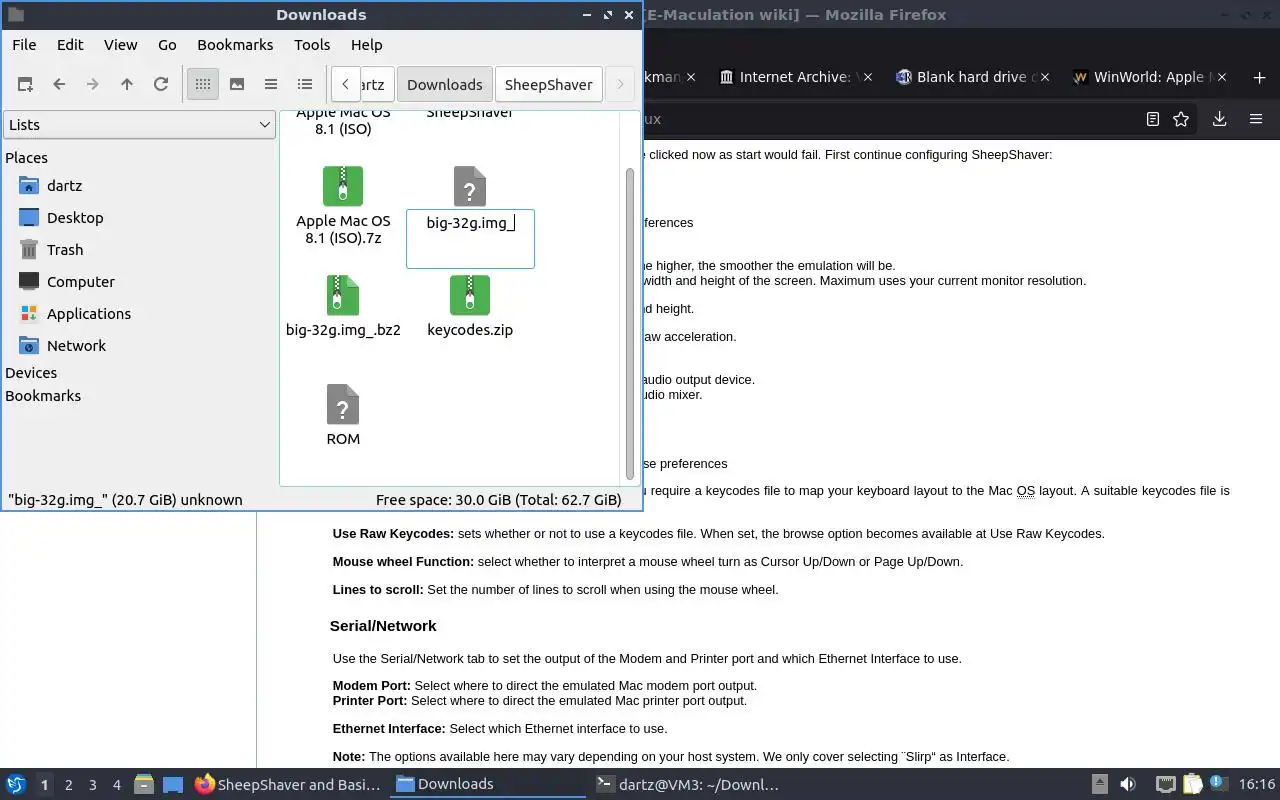This screenshot has width=1280, height=800.
Task: Open a new tab in file manager
Action: (x=25, y=85)
